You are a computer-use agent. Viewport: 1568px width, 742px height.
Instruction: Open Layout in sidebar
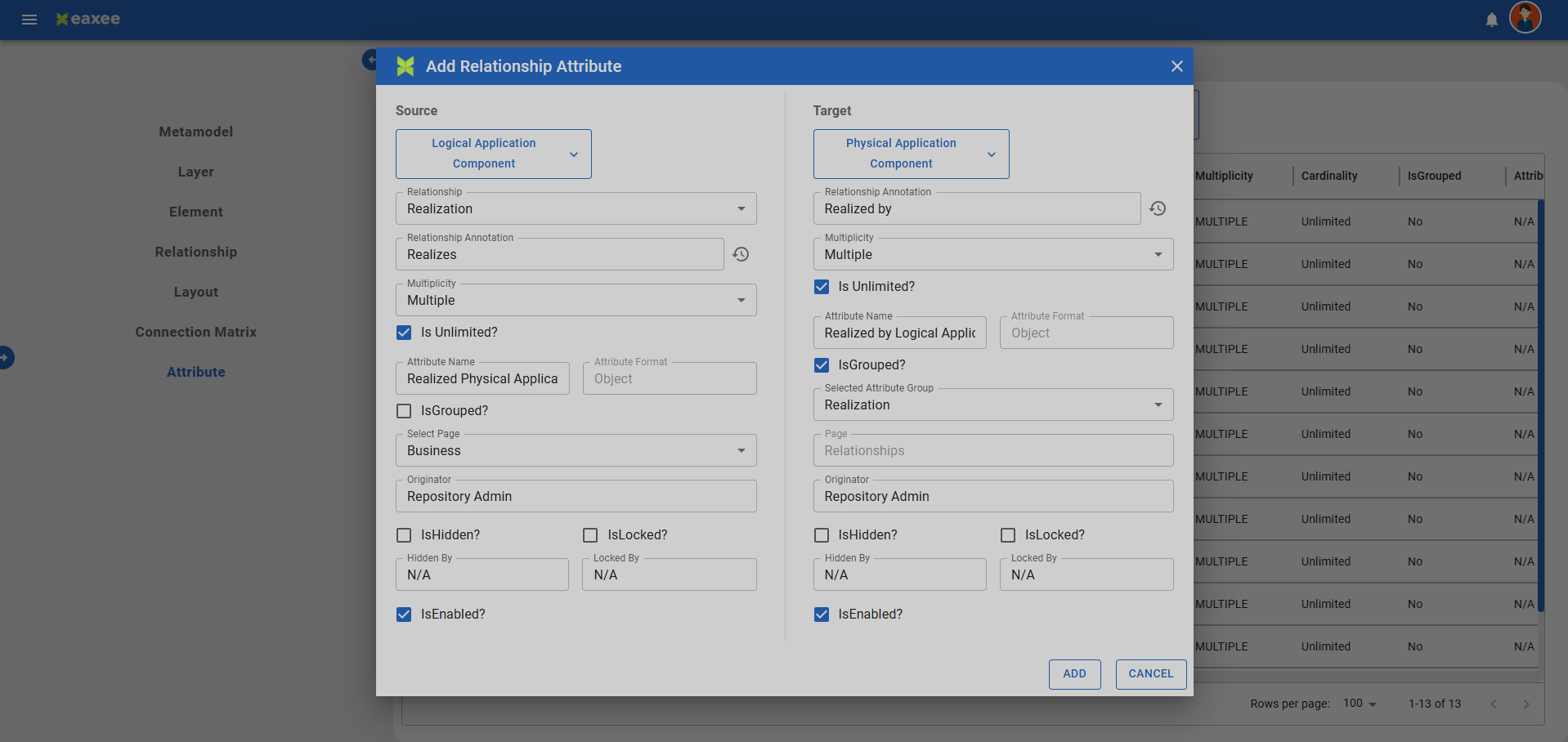coord(196,292)
